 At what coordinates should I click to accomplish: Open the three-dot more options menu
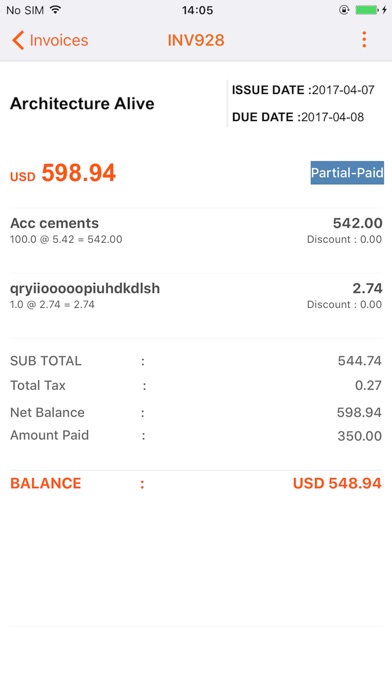click(364, 40)
